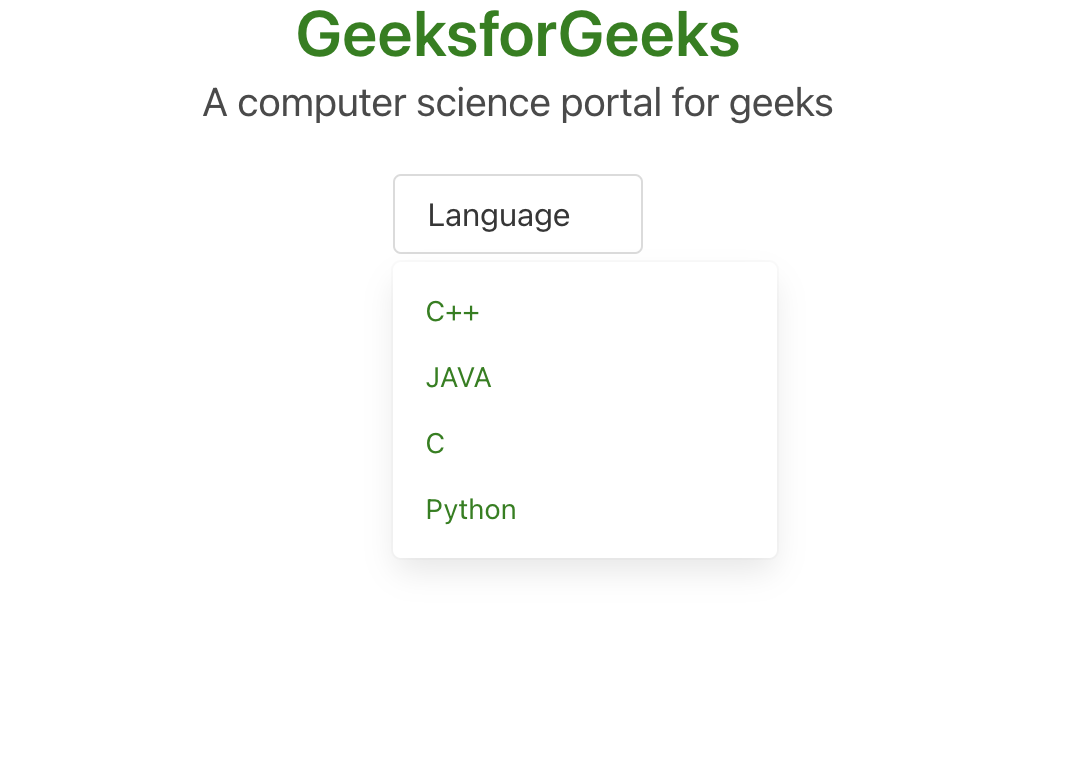1068x760 pixels.
Task: Select C++ from the dropdown menu
Action: tap(453, 312)
